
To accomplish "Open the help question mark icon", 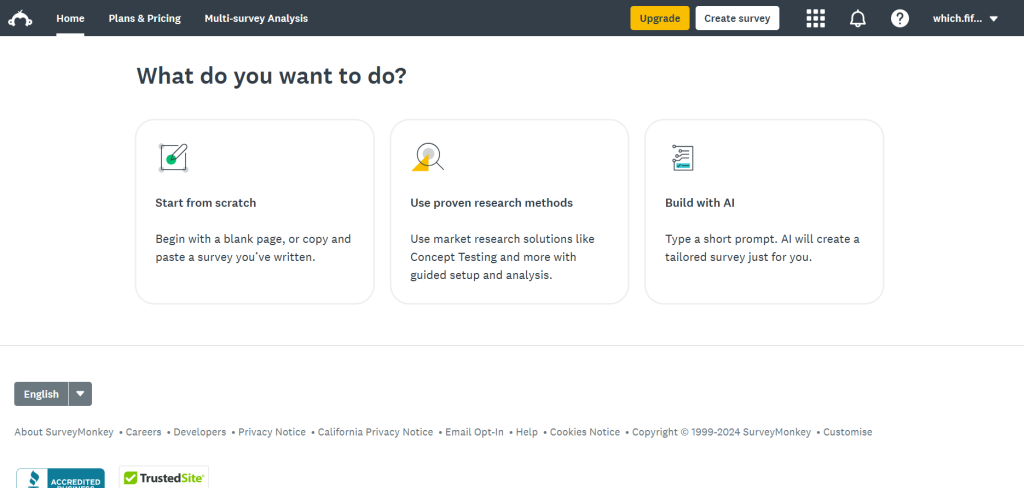I will click(x=899, y=18).
